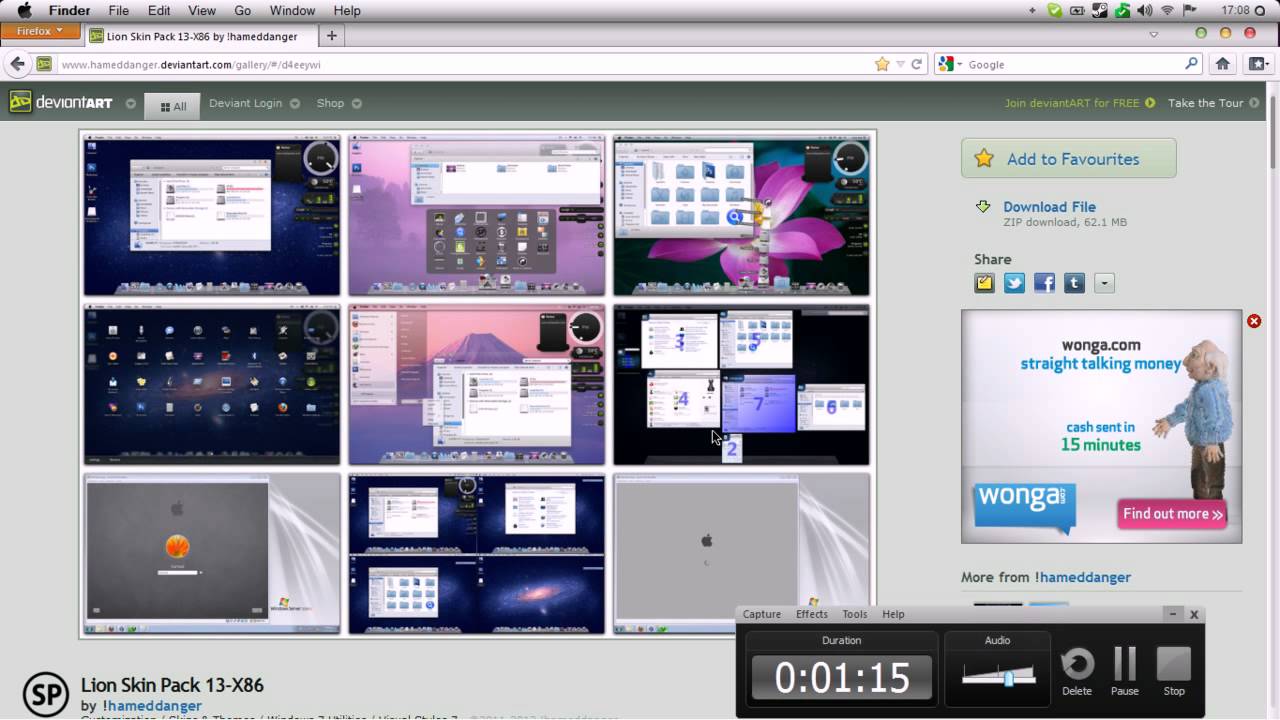The height and width of the screenshot is (720, 1280).
Task: Click the deviantART site identity icon
Action: [44, 64]
